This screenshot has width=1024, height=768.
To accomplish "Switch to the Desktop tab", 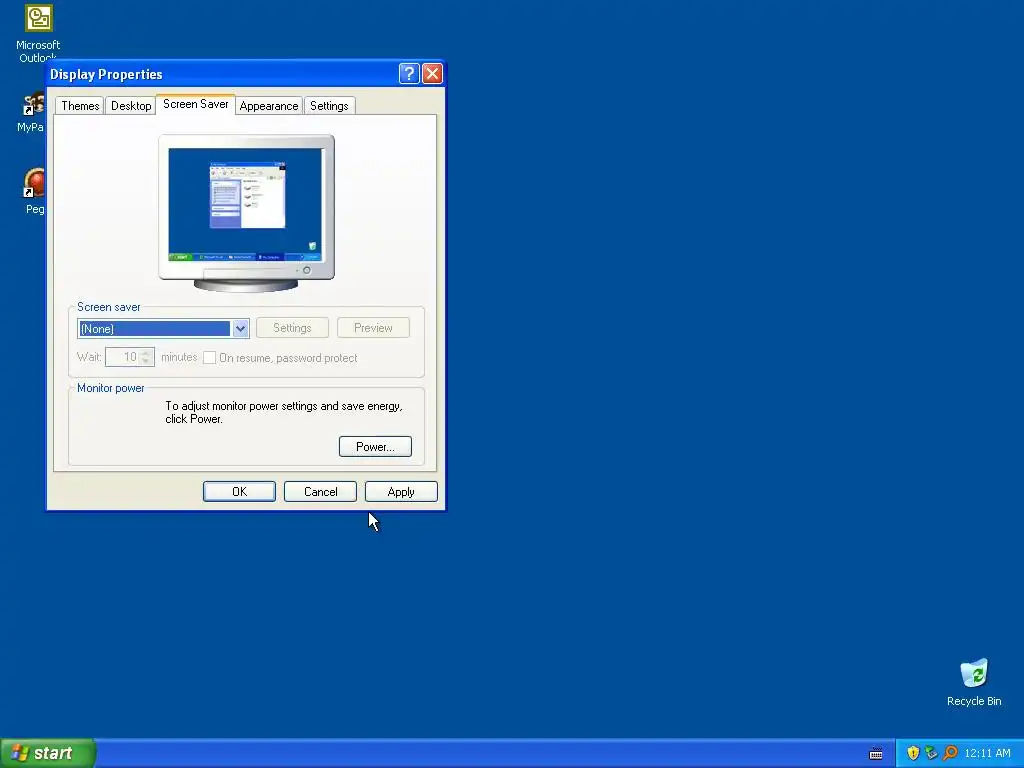I will click(x=131, y=106).
